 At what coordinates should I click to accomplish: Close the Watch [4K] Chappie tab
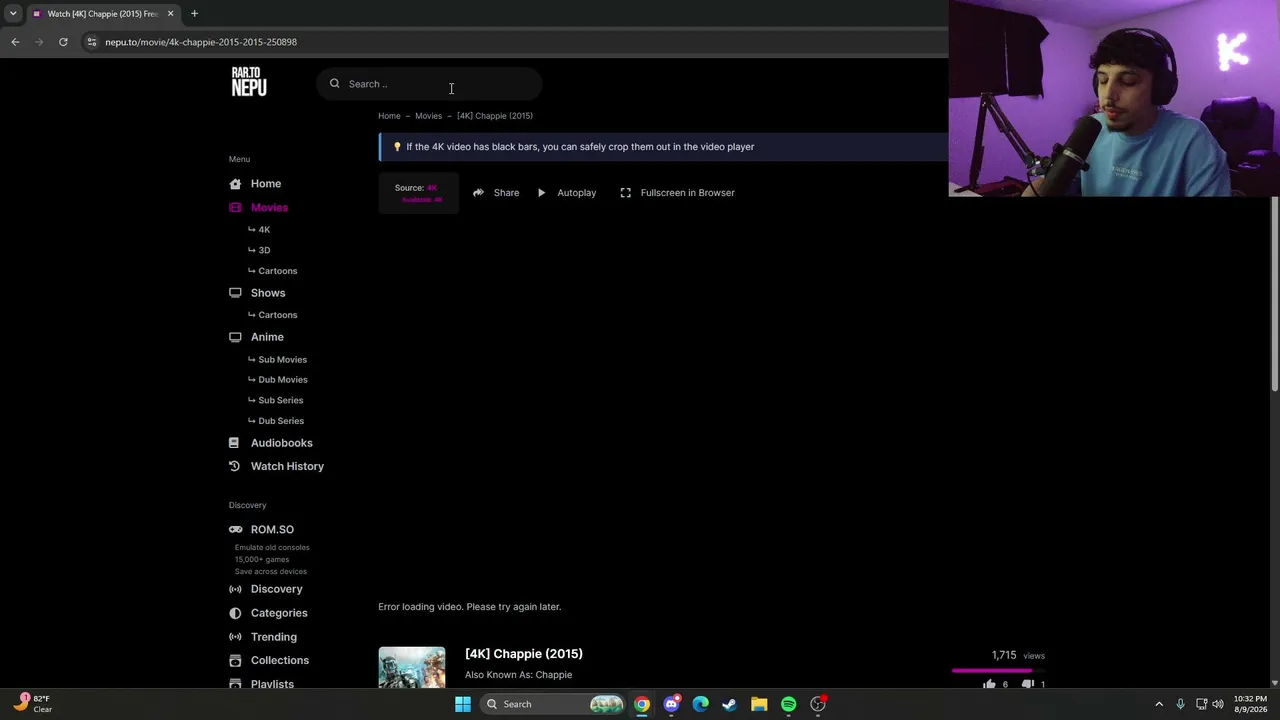click(x=170, y=14)
